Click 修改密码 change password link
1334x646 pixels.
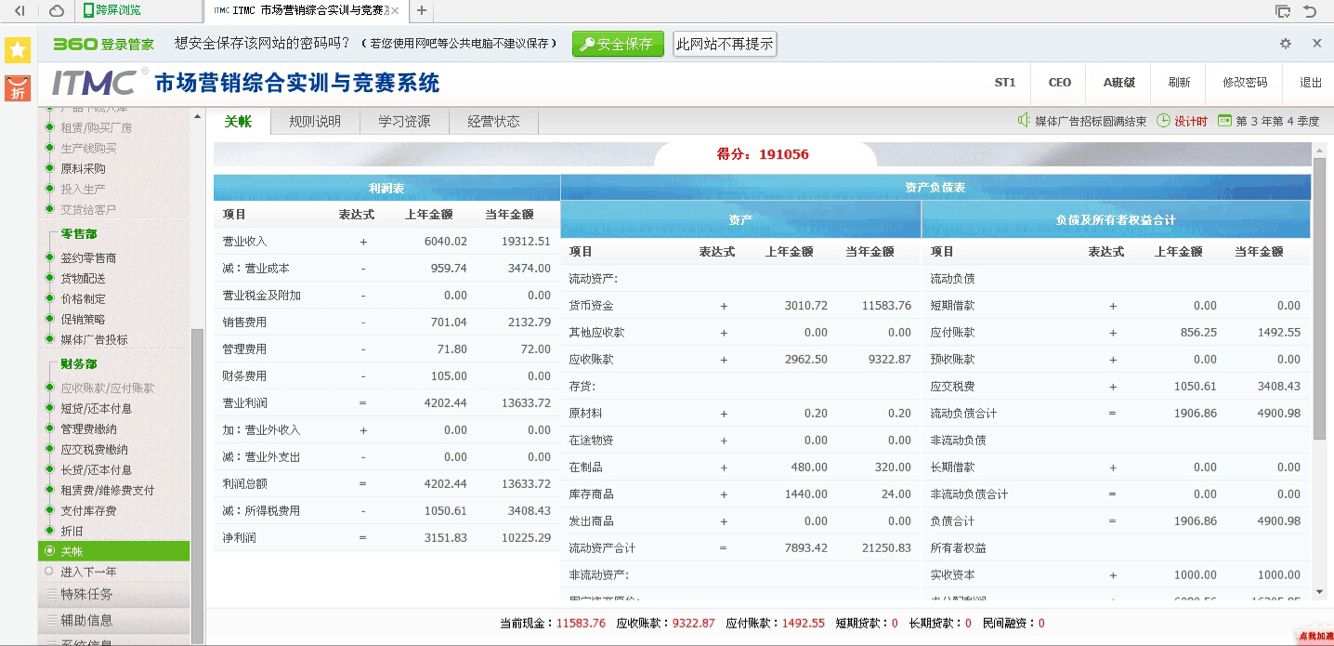coord(1245,83)
